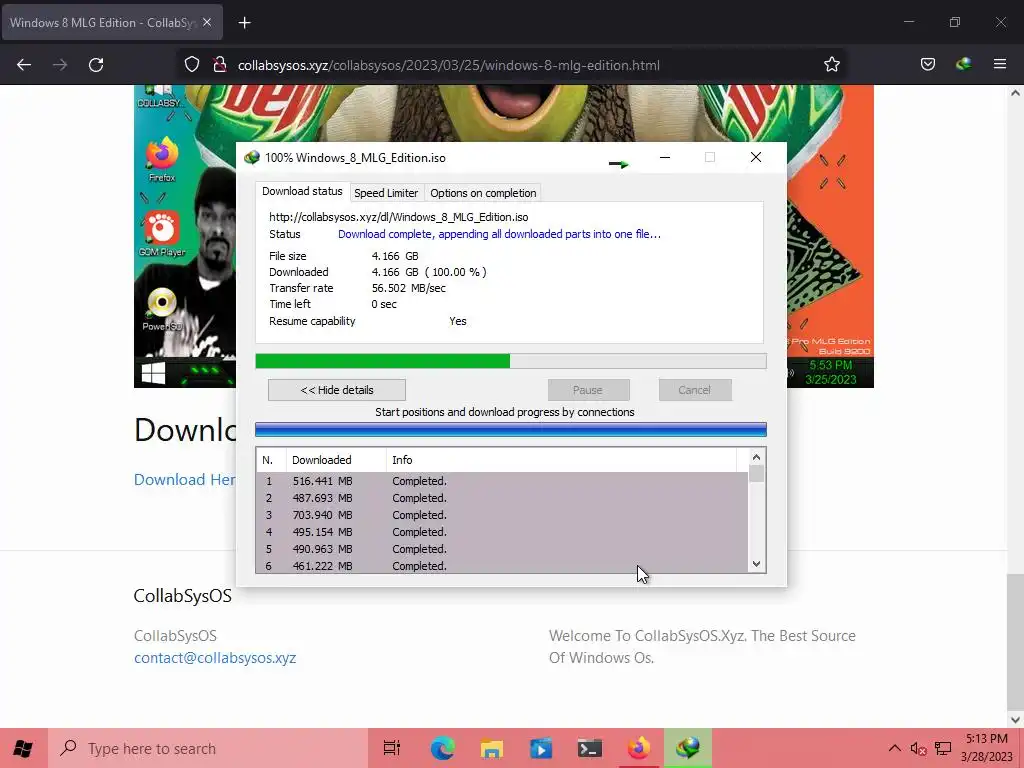Click the download URL text in the dialog
Screen dimensions: 1024x768
pyautogui.click(x=398, y=217)
